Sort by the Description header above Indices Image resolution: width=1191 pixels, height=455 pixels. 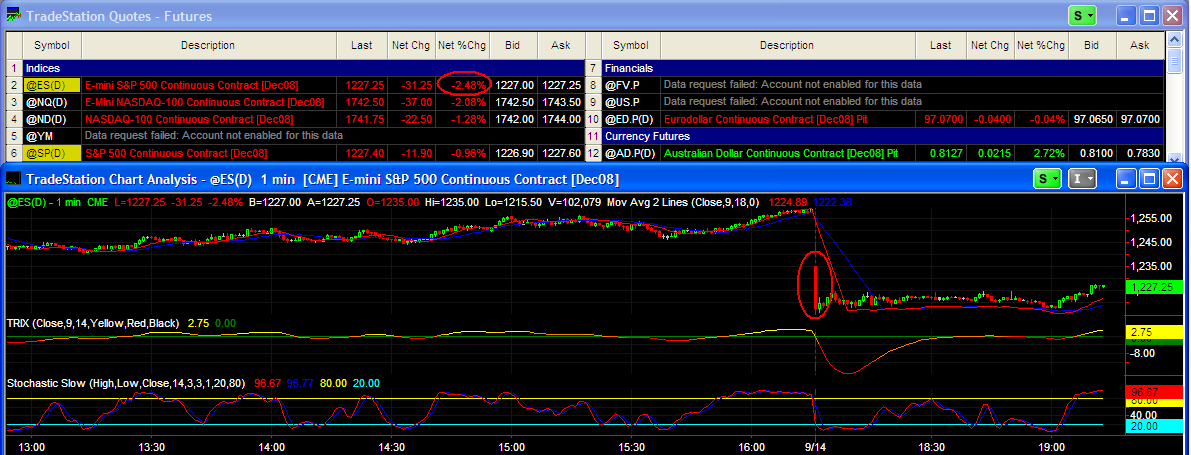[207, 46]
